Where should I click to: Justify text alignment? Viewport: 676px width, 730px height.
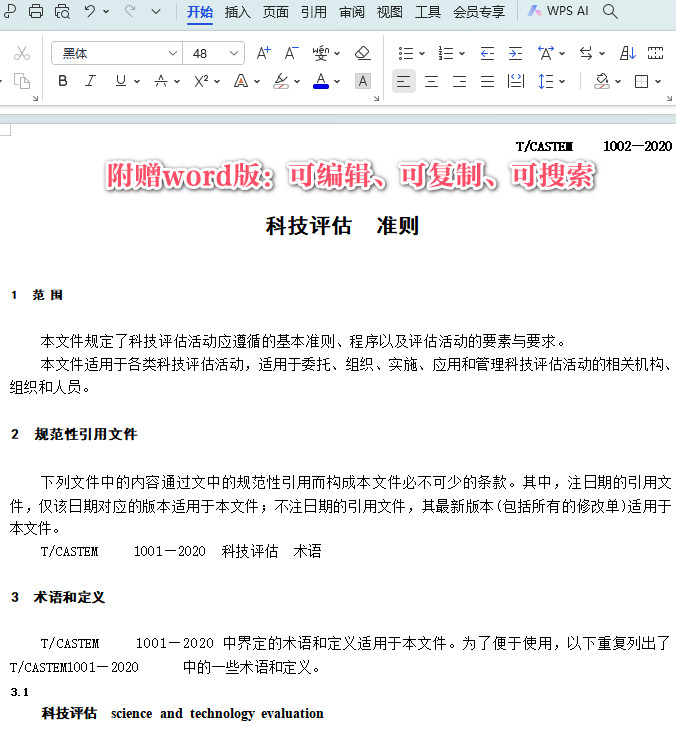point(487,81)
